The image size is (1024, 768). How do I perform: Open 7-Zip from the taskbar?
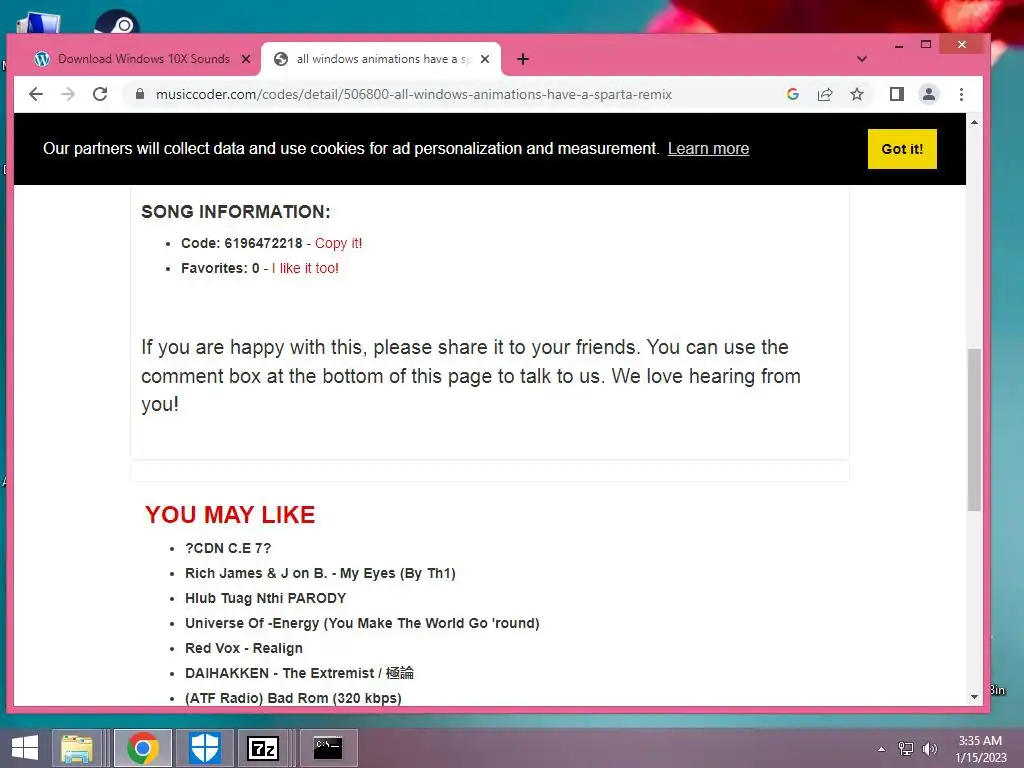pyautogui.click(x=263, y=748)
